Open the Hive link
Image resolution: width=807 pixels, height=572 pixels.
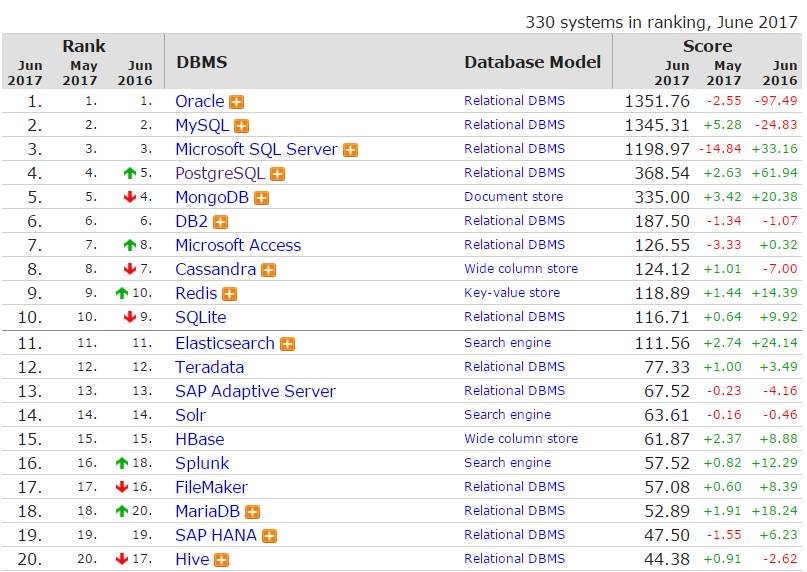[x=192, y=559]
